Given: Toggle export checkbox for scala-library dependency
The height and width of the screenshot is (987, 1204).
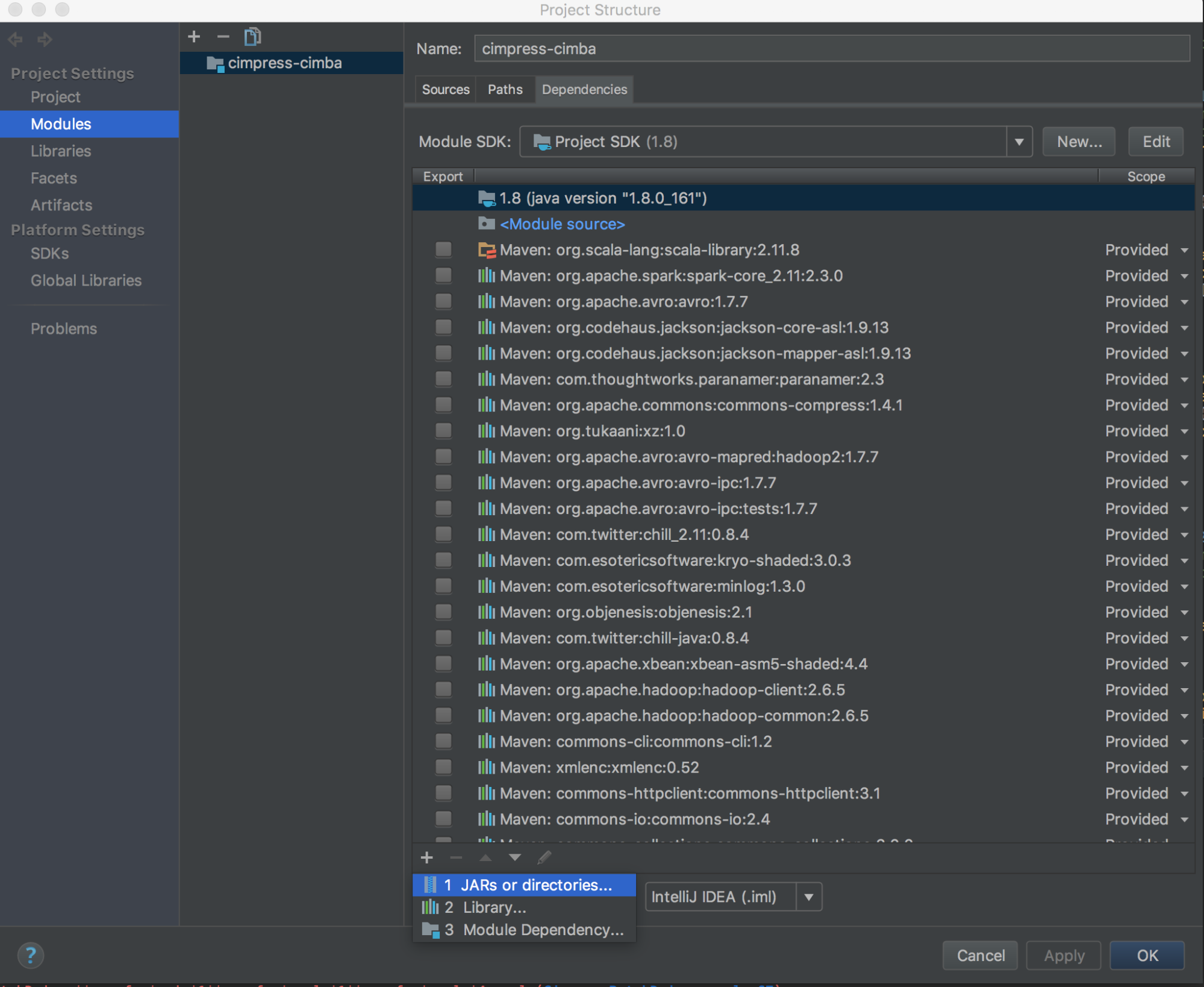Looking at the screenshot, I should coord(444,249).
